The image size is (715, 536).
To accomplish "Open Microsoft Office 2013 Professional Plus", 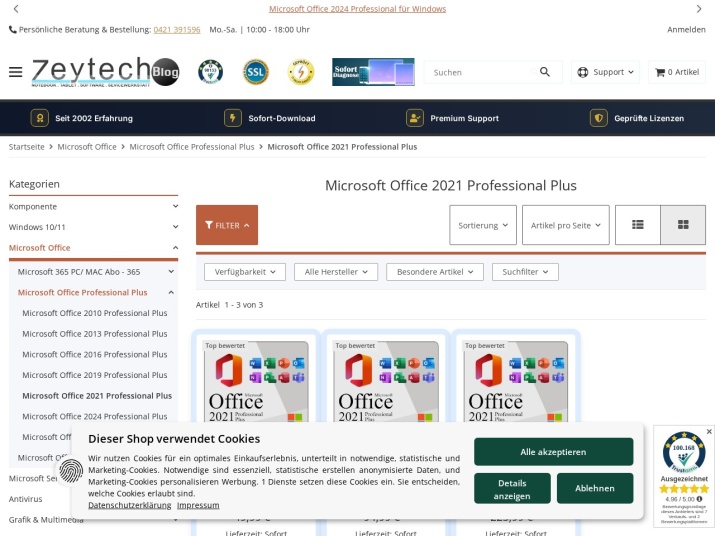I will pos(95,334).
